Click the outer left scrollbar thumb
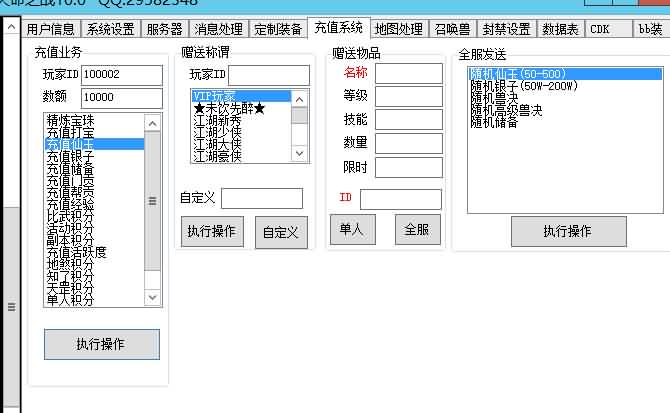670x413 pixels. 12,307
